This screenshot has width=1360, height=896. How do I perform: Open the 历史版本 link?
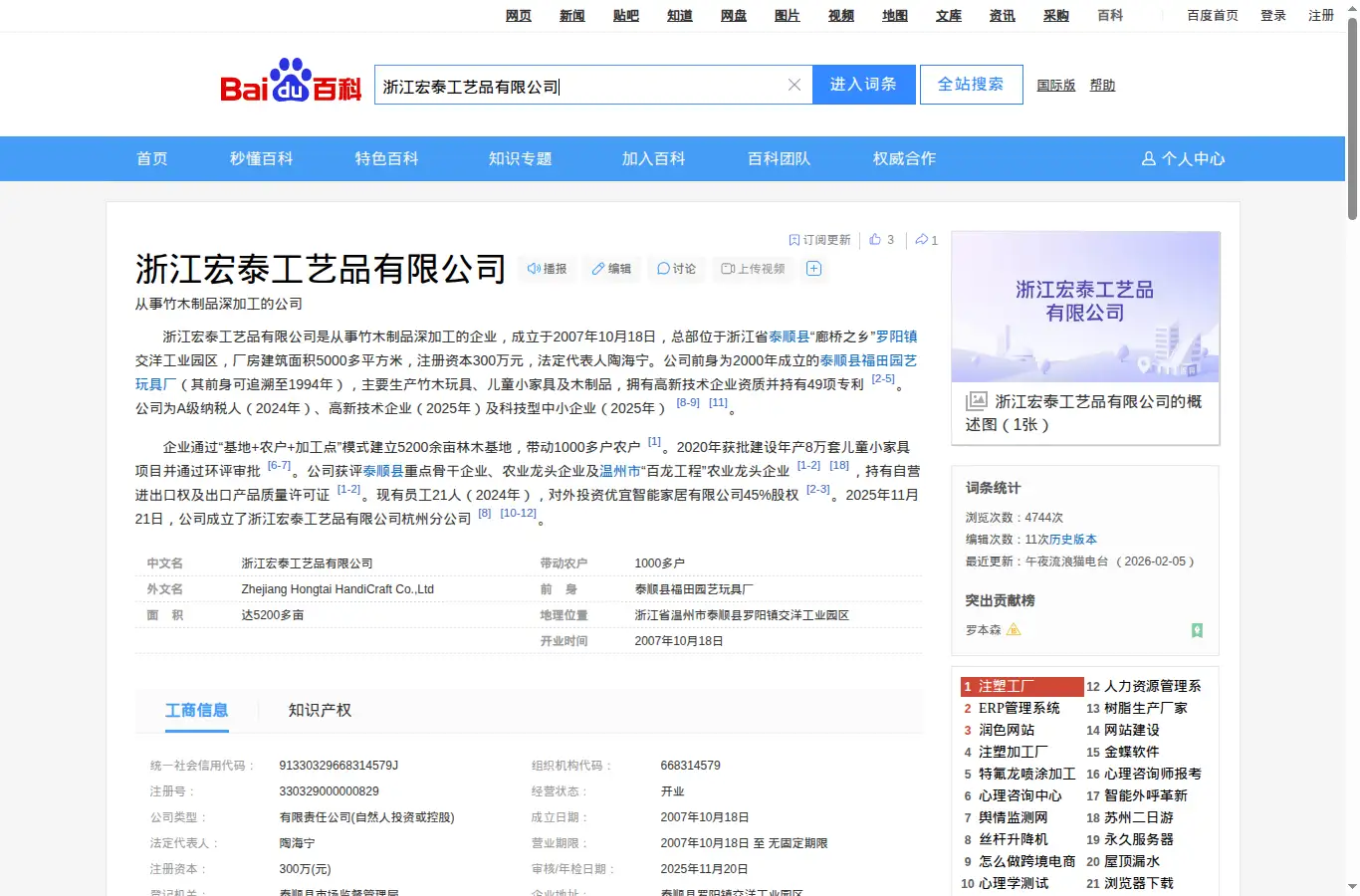(1072, 539)
